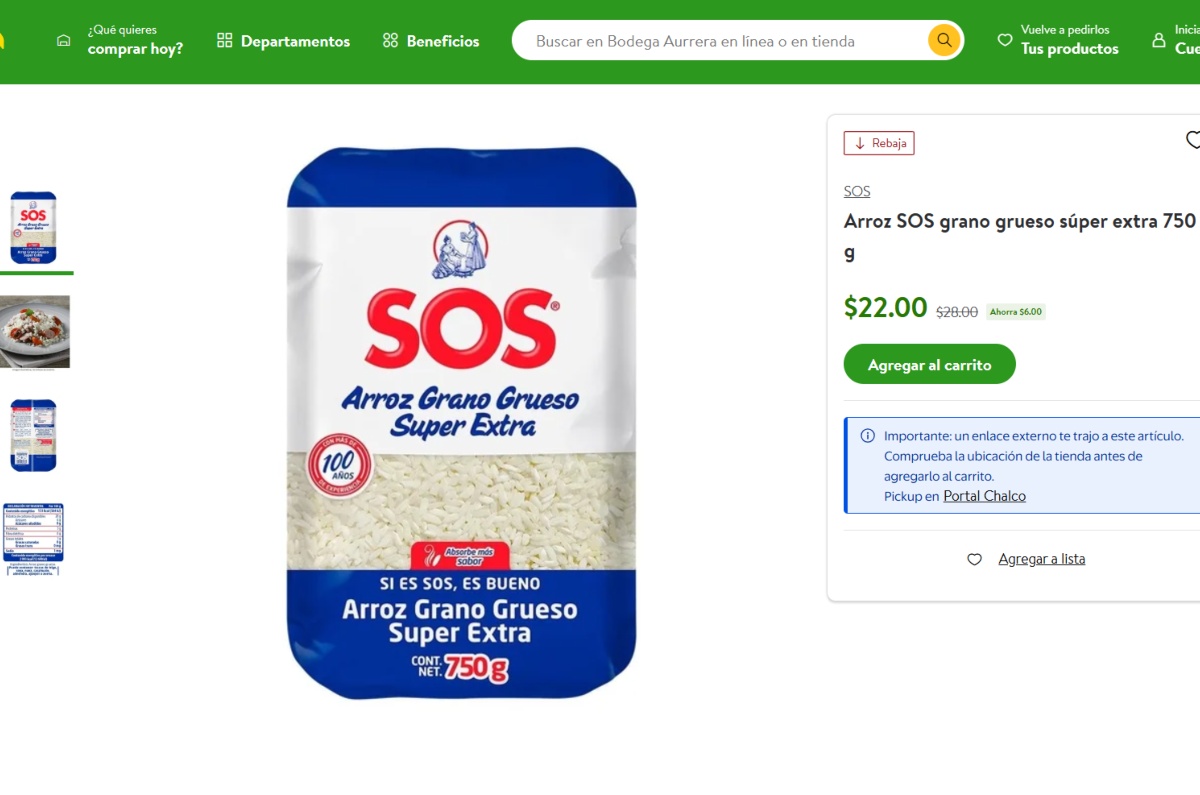Click the heart icon above Tus productos

1003,40
